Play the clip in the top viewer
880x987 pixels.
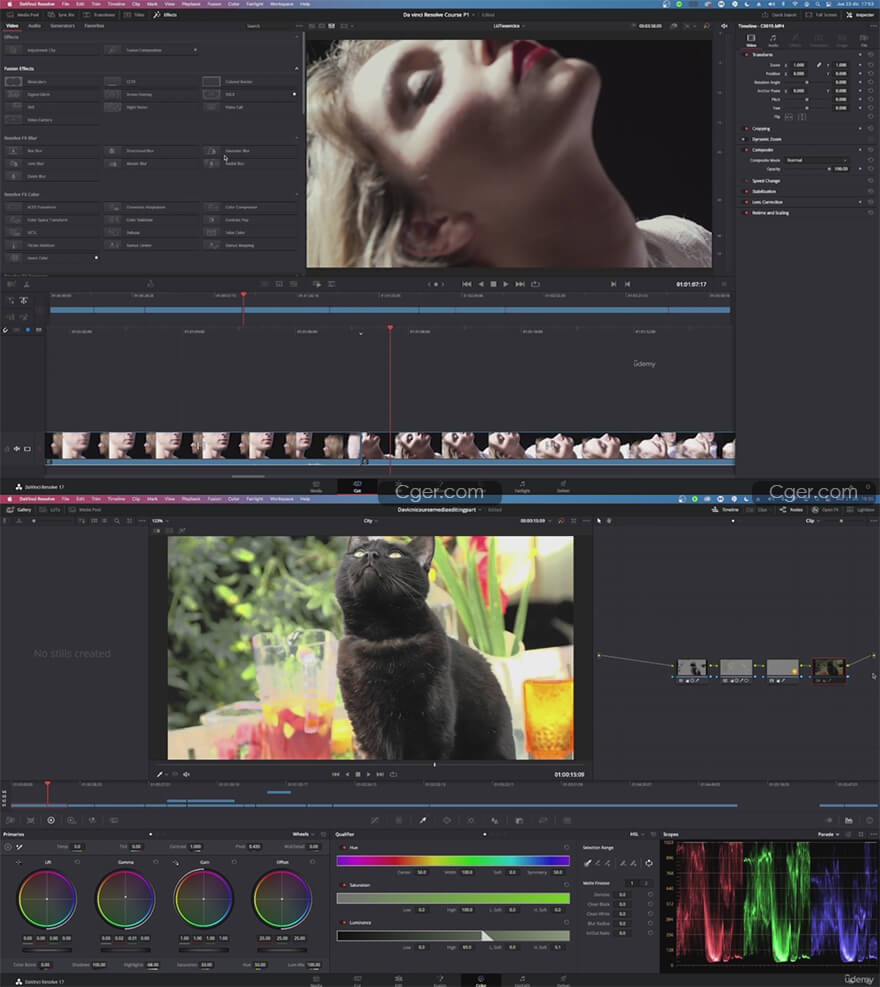click(x=506, y=284)
